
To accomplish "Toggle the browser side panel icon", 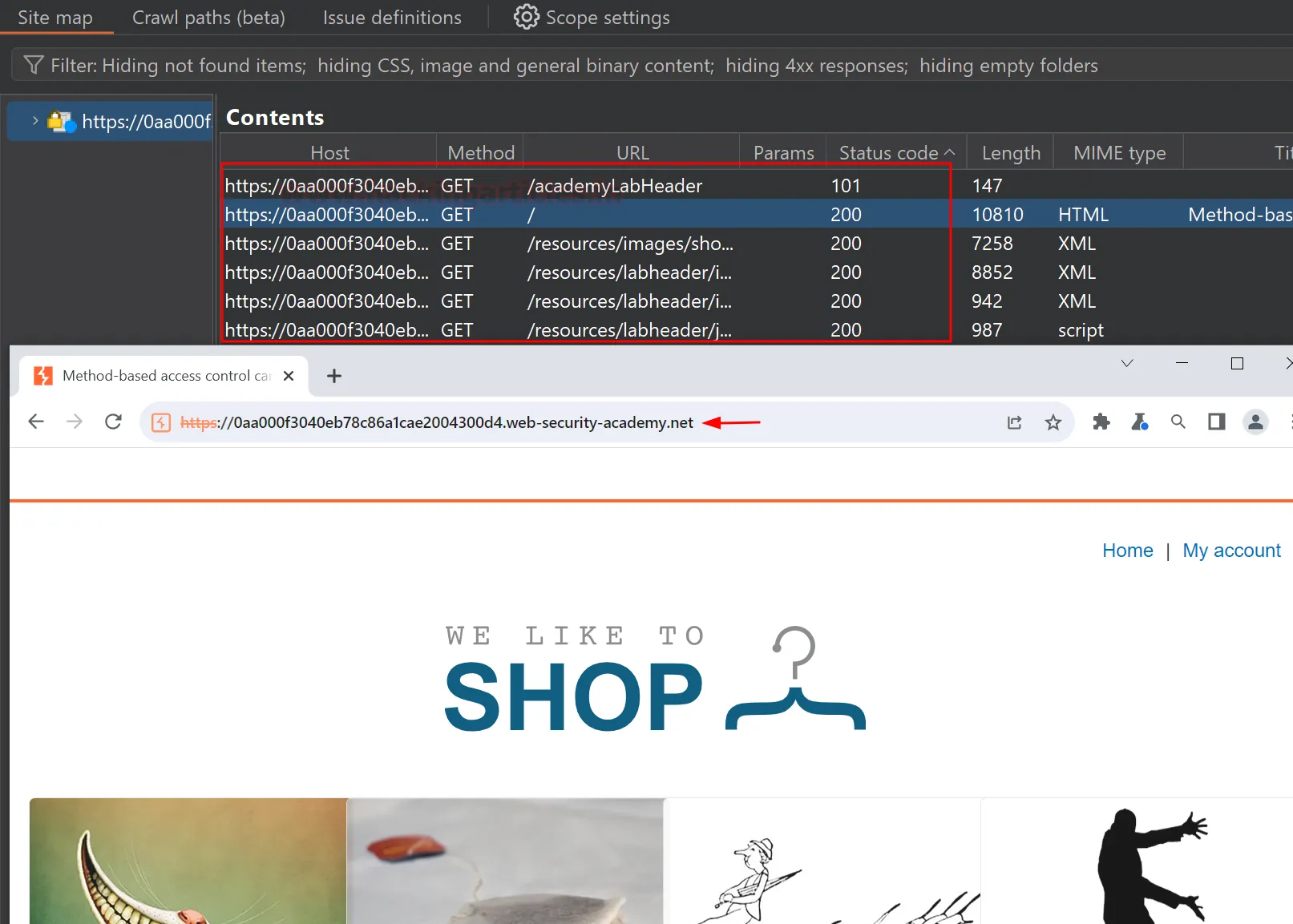I will click(x=1217, y=422).
